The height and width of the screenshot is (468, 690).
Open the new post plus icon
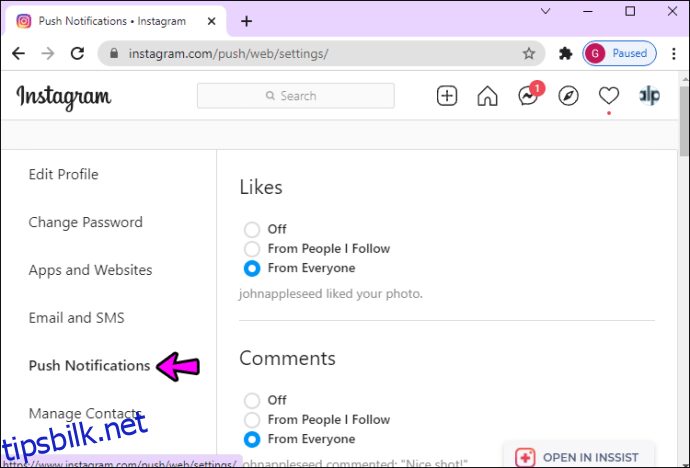[447, 96]
